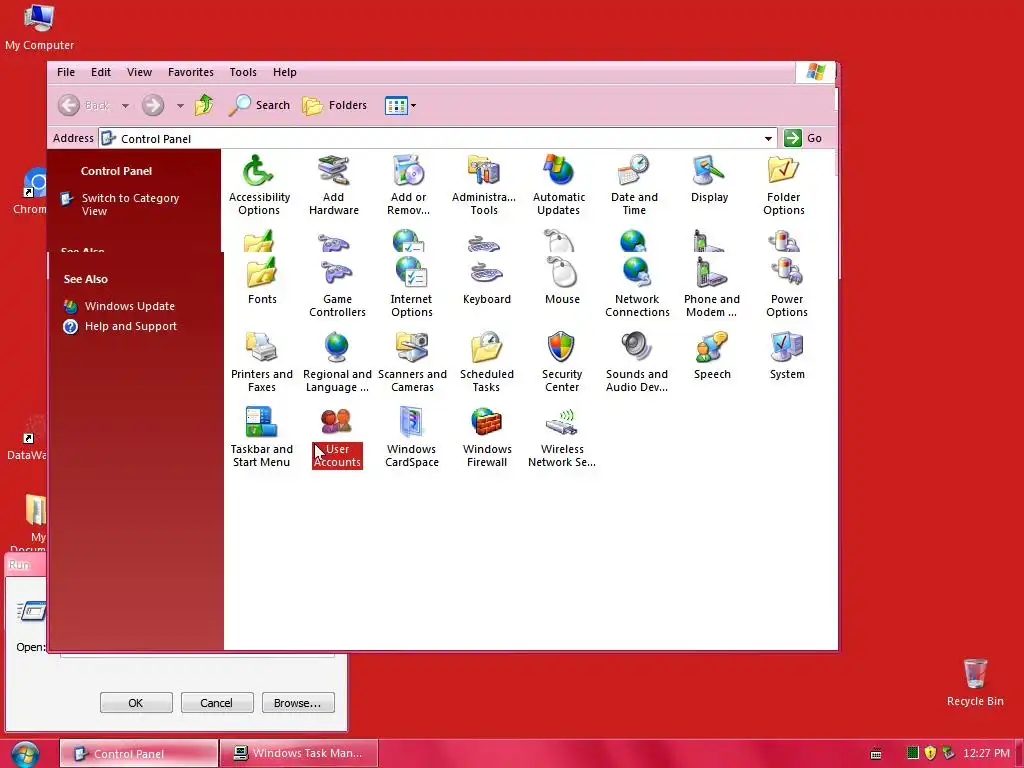Open Printers and Faxes icon
This screenshot has height=768, width=1024.
coord(262,362)
